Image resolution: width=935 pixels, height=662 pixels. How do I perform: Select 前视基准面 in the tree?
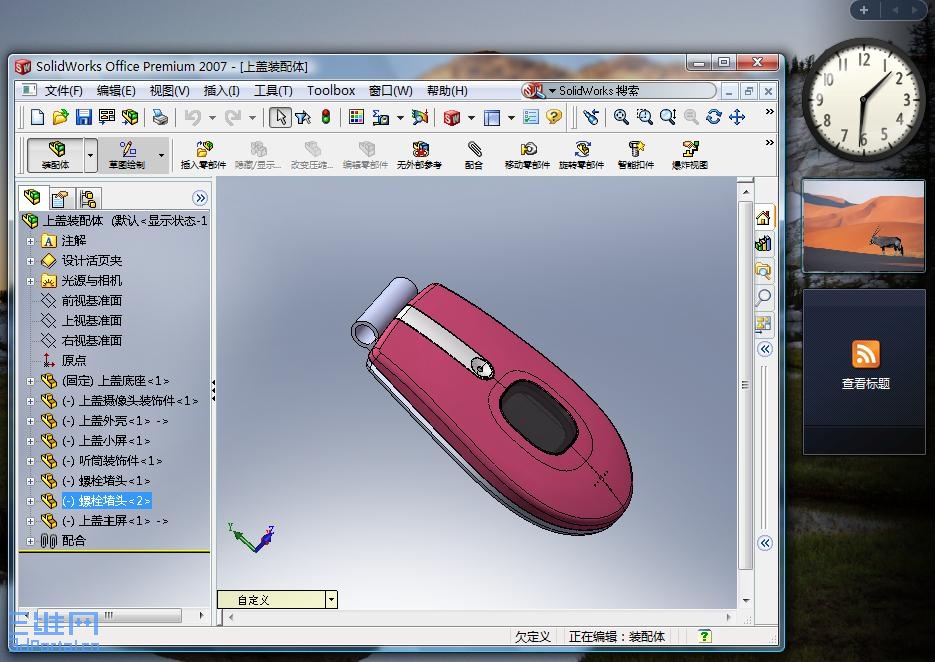[x=92, y=301]
